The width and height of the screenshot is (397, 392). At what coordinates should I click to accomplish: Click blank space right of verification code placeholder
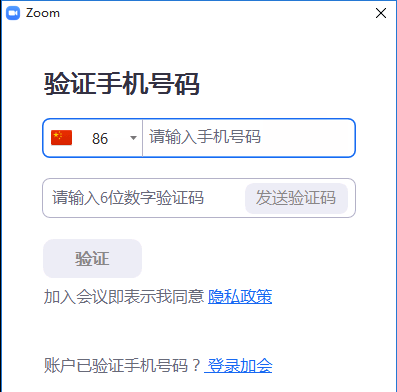tap(224, 198)
